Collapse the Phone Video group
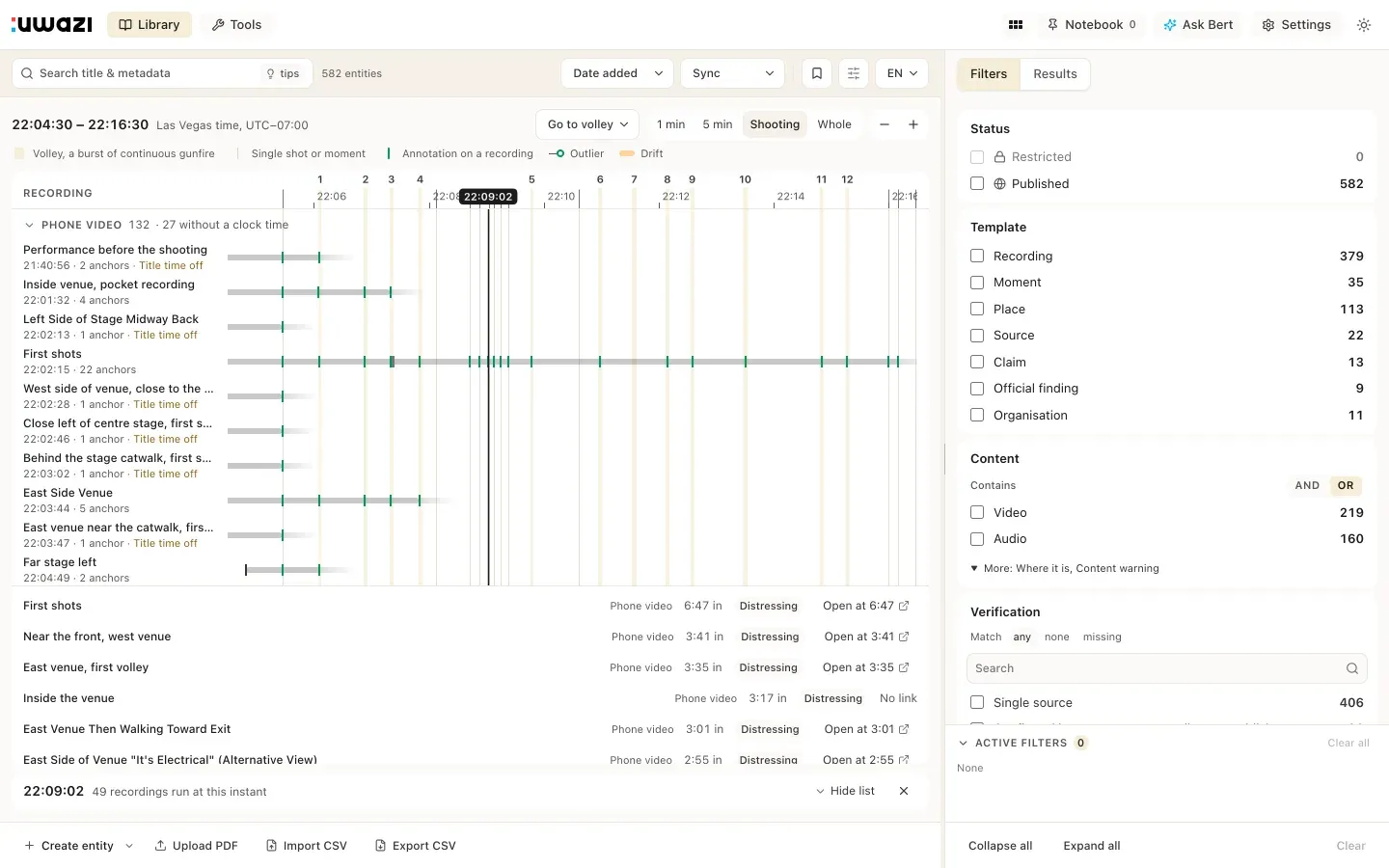Image resolution: width=1389 pixels, height=868 pixels. 29,225
